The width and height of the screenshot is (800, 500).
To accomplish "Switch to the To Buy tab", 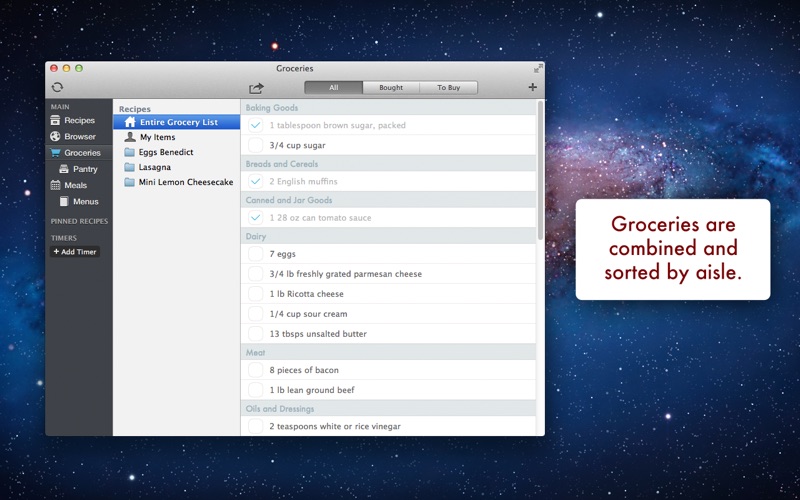I will coord(448,88).
